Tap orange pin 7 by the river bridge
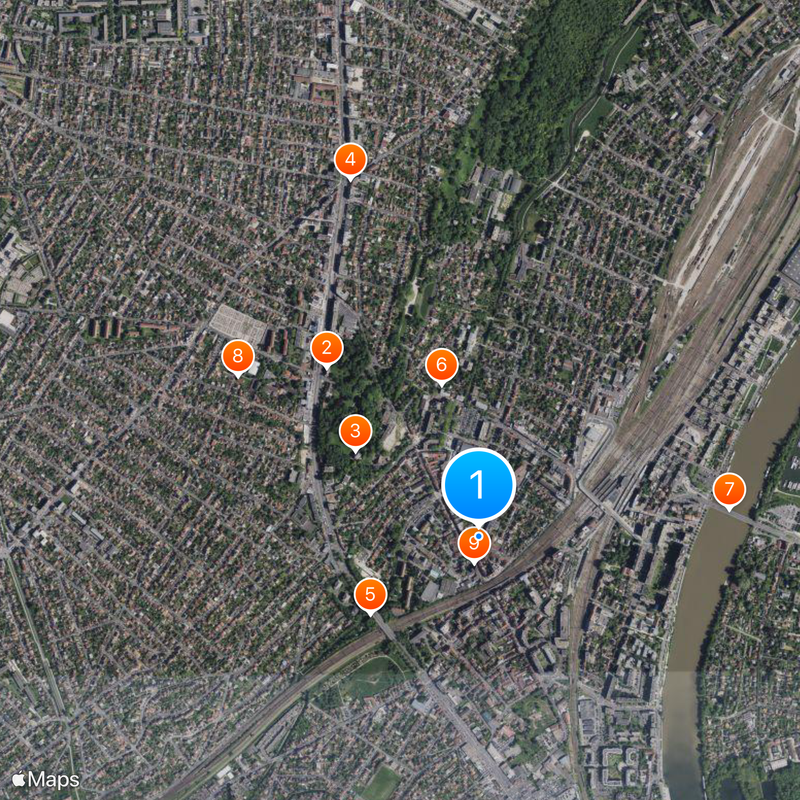The width and height of the screenshot is (800, 800). coord(729,490)
